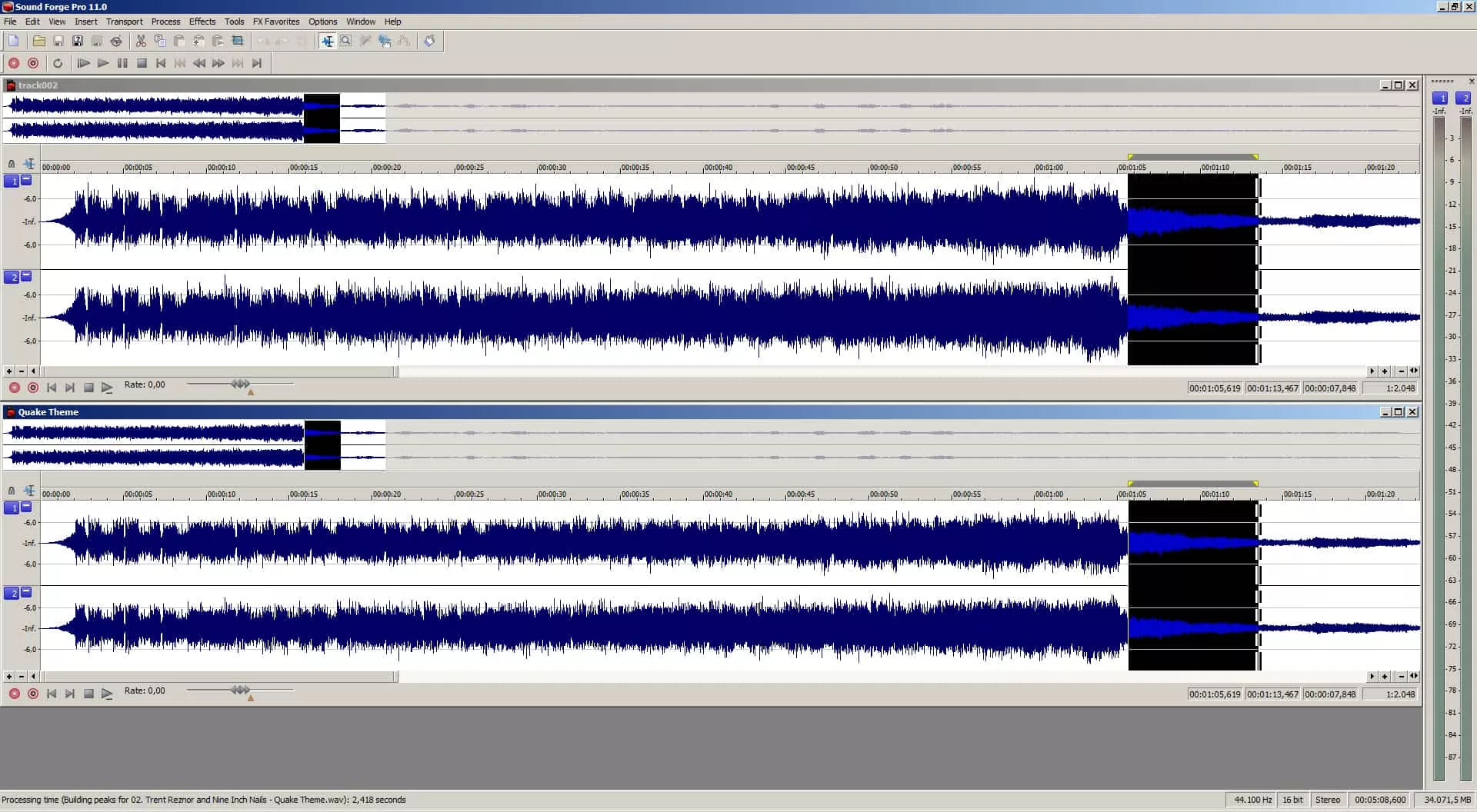This screenshot has width=1477, height=812.
Task: Select the Edit tool in toolbar
Action: click(328, 41)
